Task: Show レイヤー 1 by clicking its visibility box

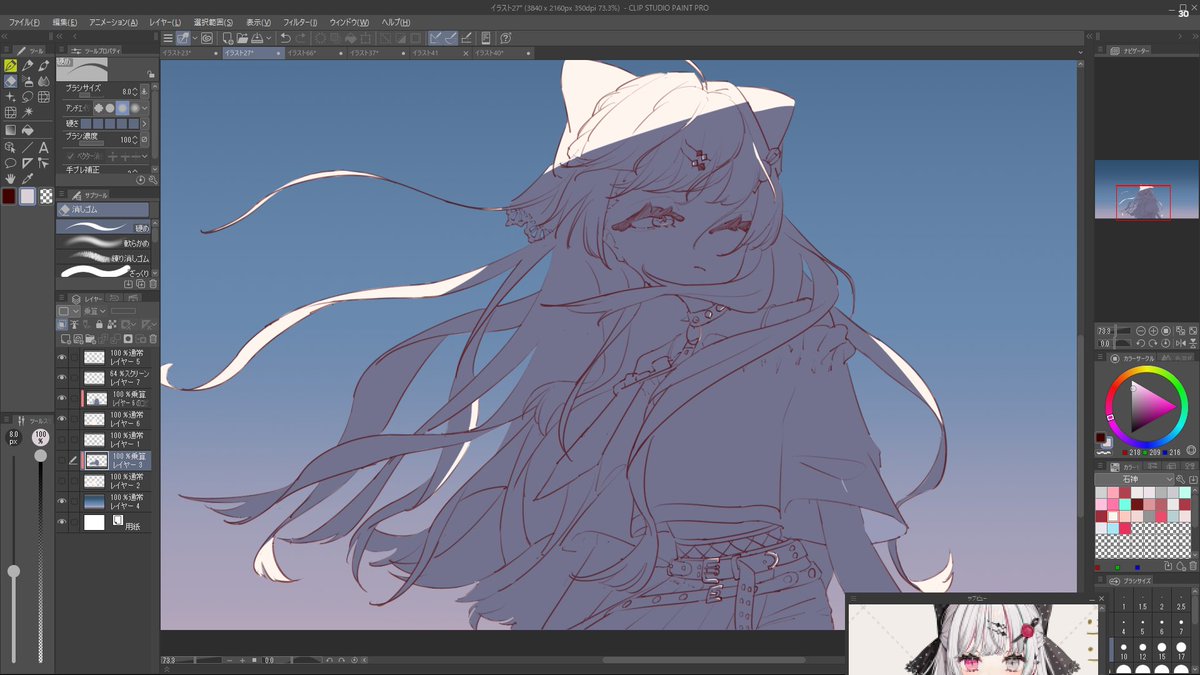Action: (x=62, y=440)
